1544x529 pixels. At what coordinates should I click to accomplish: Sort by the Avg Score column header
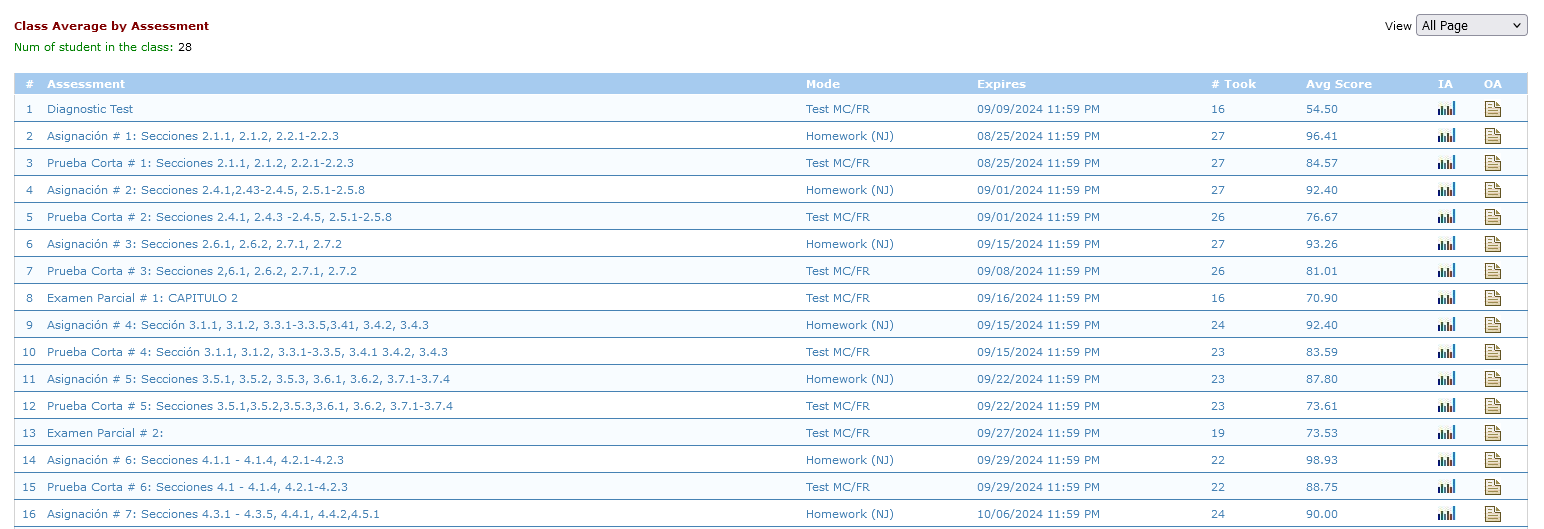(1338, 84)
